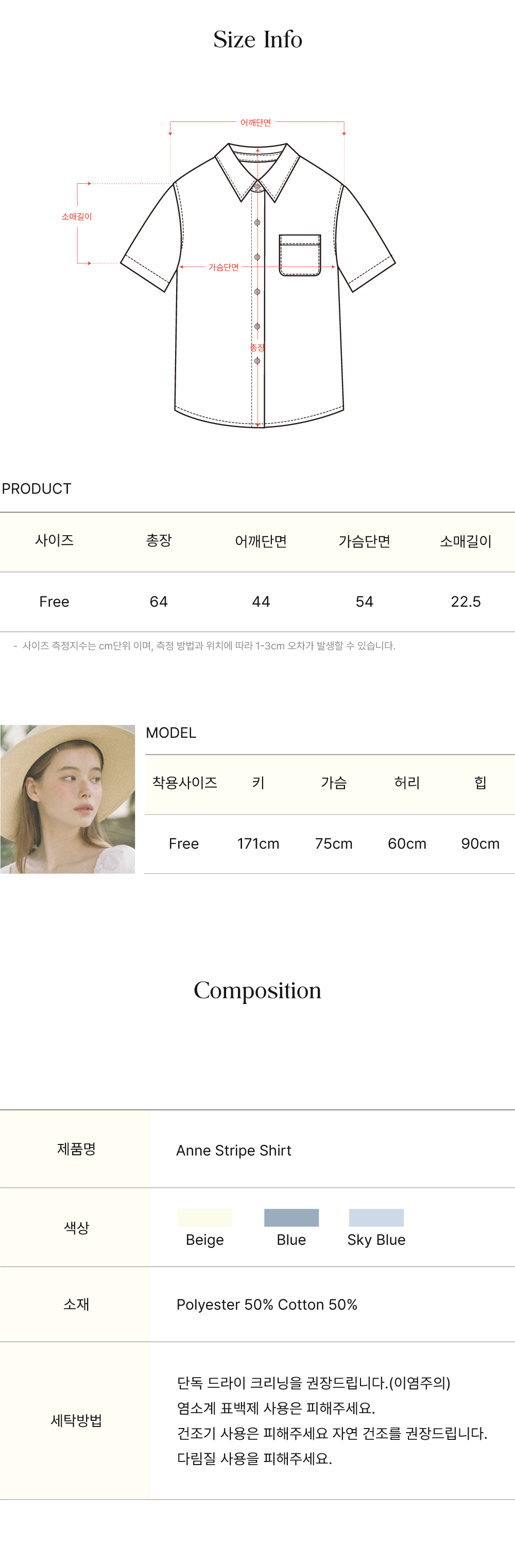Choose the Sky Blue color swatch
This screenshot has height=1568, width=515.
coord(376,1218)
